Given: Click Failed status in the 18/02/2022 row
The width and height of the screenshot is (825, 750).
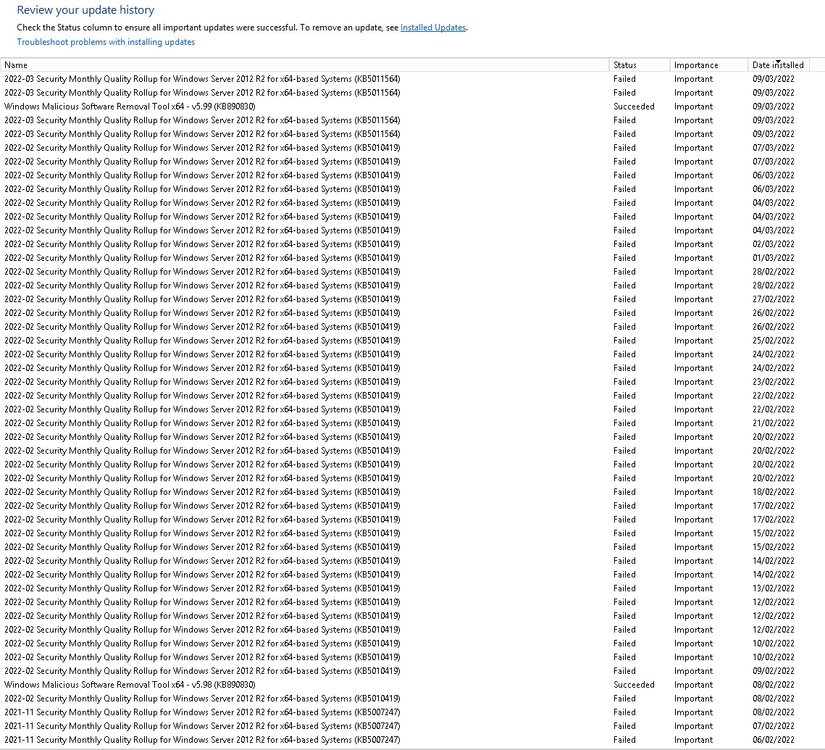Looking at the screenshot, I should (625, 492).
